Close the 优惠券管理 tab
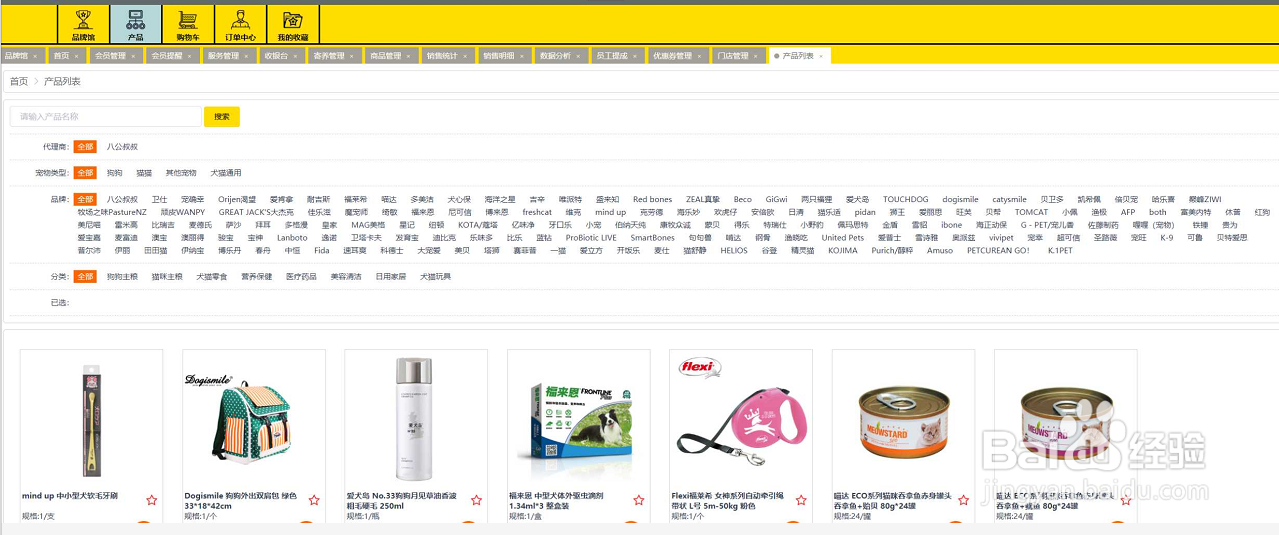 (x=701, y=56)
